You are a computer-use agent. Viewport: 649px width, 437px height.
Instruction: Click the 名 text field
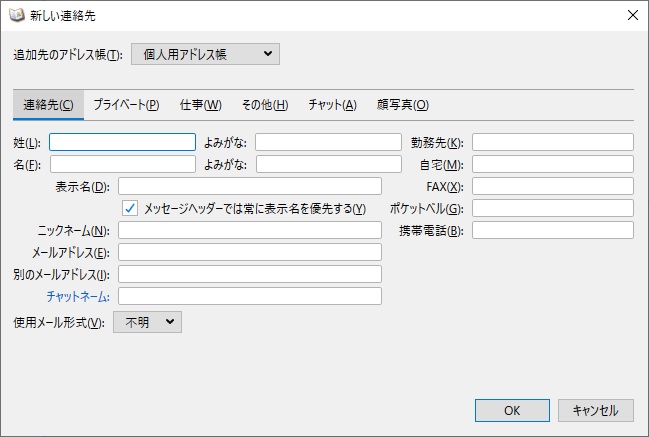pyautogui.click(x=122, y=164)
